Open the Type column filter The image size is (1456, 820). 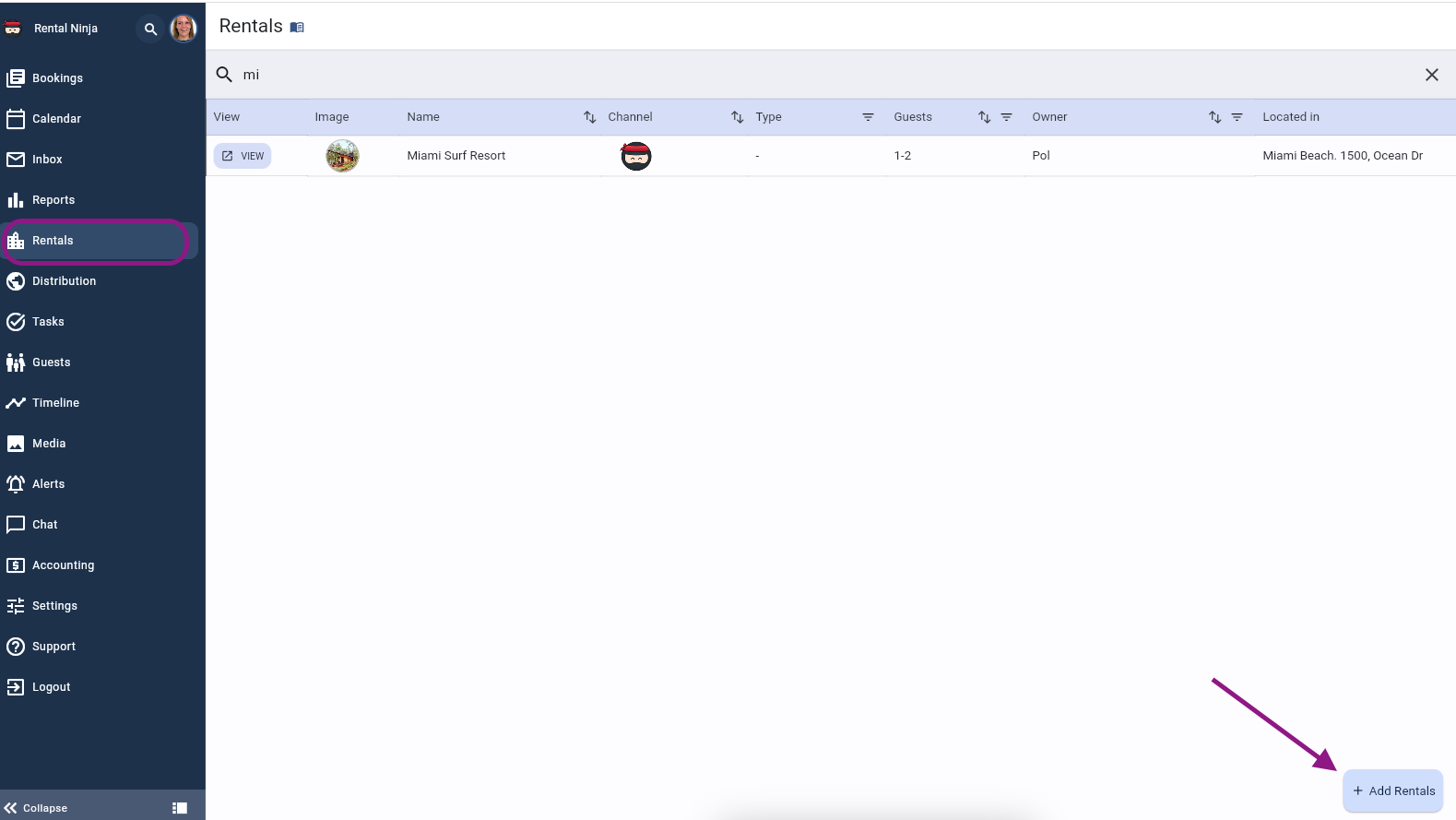(x=868, y=117)
